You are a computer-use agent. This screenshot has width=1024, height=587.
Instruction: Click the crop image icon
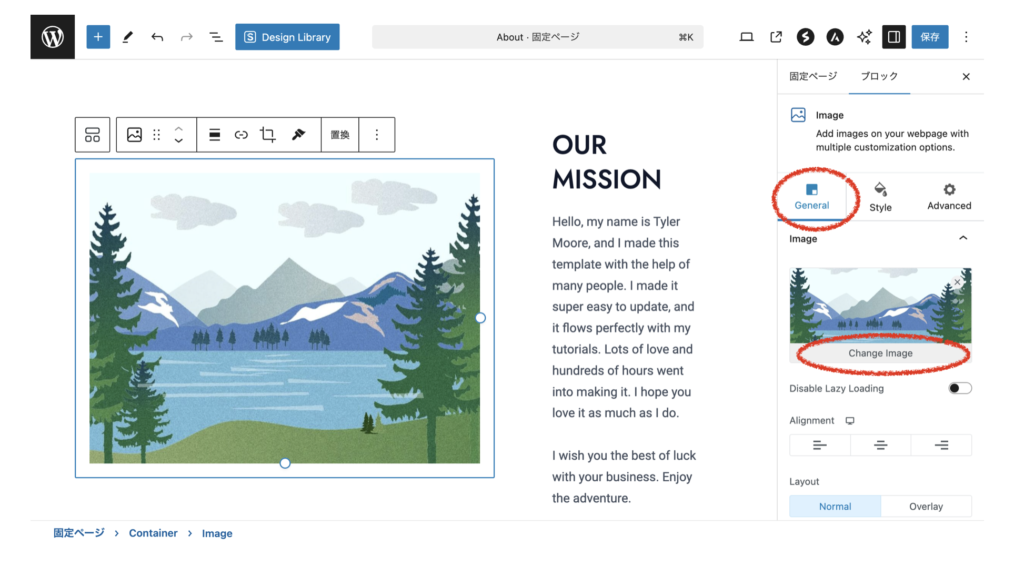(x=268, y=135)
